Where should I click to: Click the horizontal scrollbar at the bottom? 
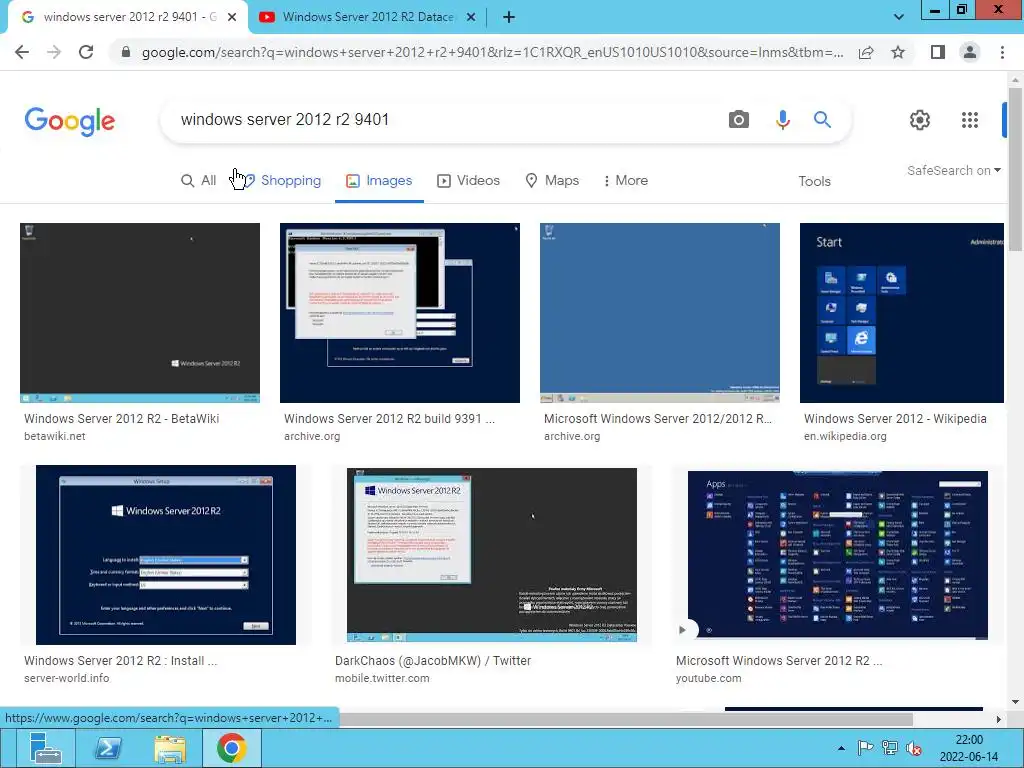[x=626, y=719]
